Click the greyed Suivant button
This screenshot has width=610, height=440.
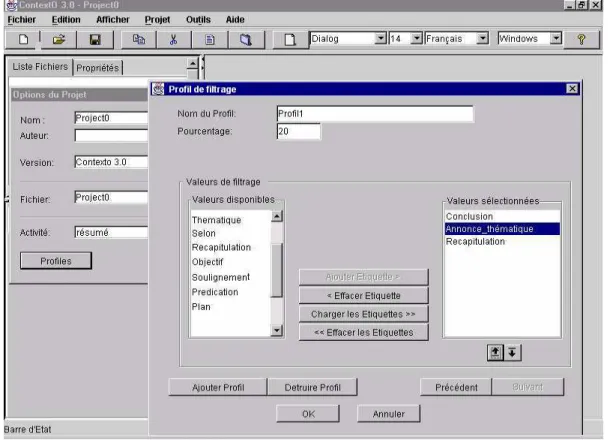(528, 387)
